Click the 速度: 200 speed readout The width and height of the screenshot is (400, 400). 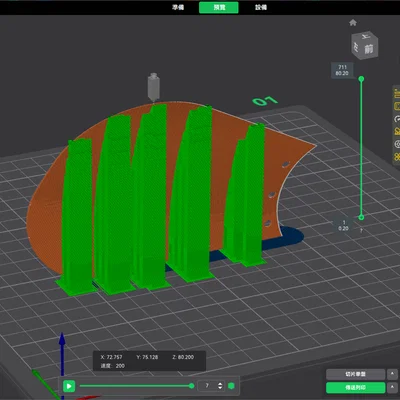click(x=113, y=366)
